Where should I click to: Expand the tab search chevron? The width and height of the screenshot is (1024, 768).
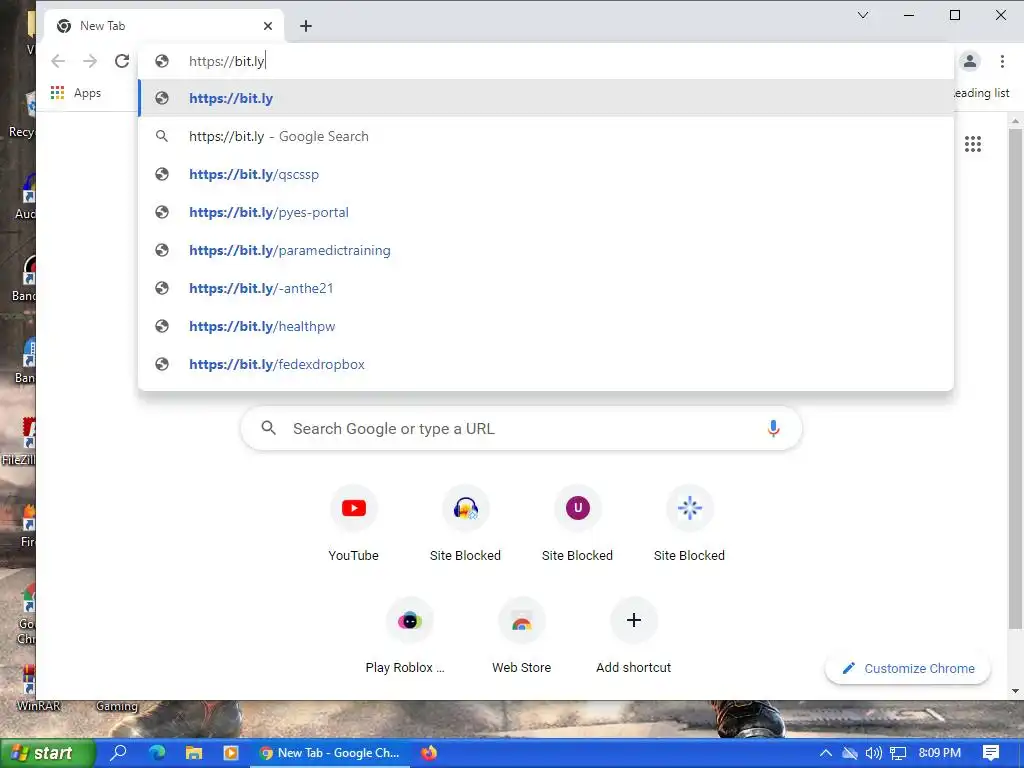(863, 15)
